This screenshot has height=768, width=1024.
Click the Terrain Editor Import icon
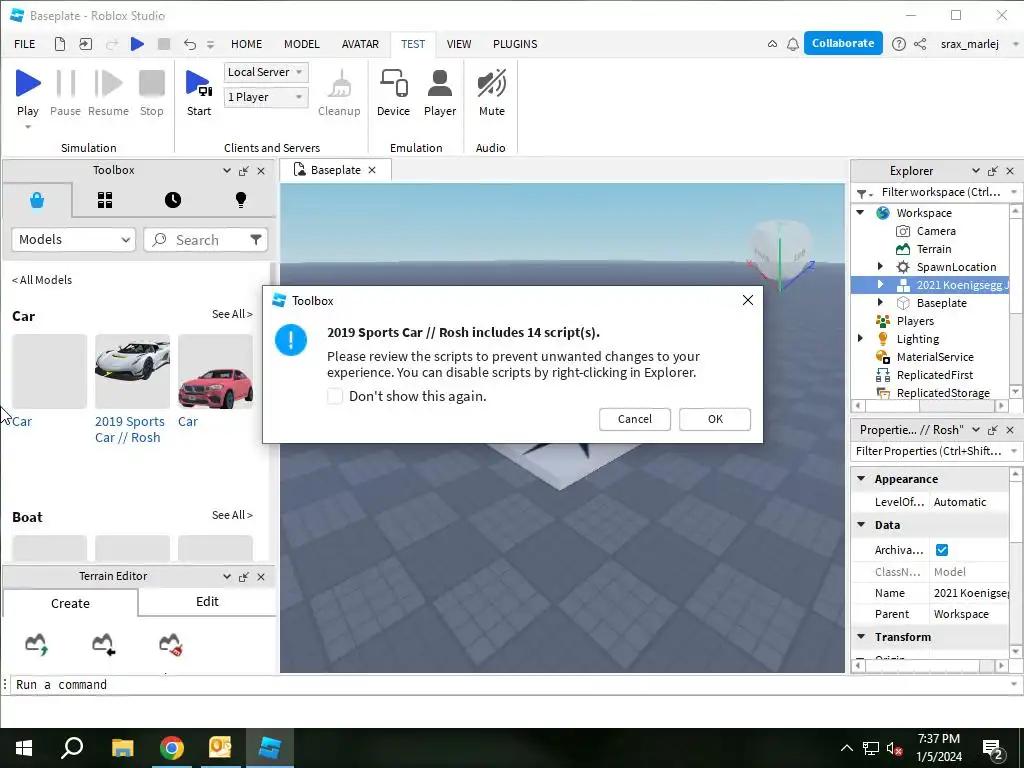click(x=103, y=644)
